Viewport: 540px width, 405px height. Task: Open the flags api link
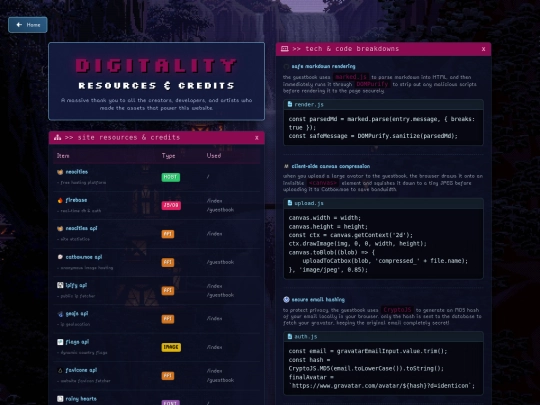pyautogui.click(x=77, y=342)
